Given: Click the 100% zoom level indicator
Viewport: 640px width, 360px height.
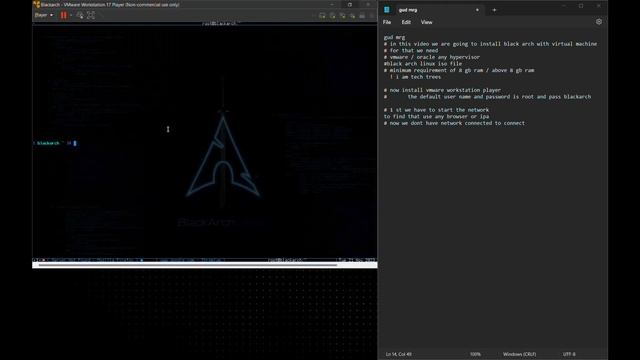Looking at the screenshot, I should (476, 354).
